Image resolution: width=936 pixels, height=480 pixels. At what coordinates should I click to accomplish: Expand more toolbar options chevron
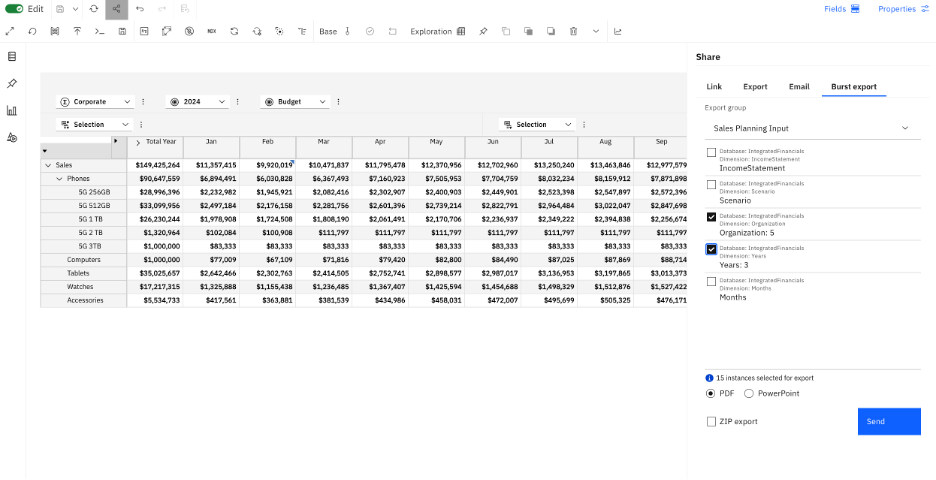[596, 32]
